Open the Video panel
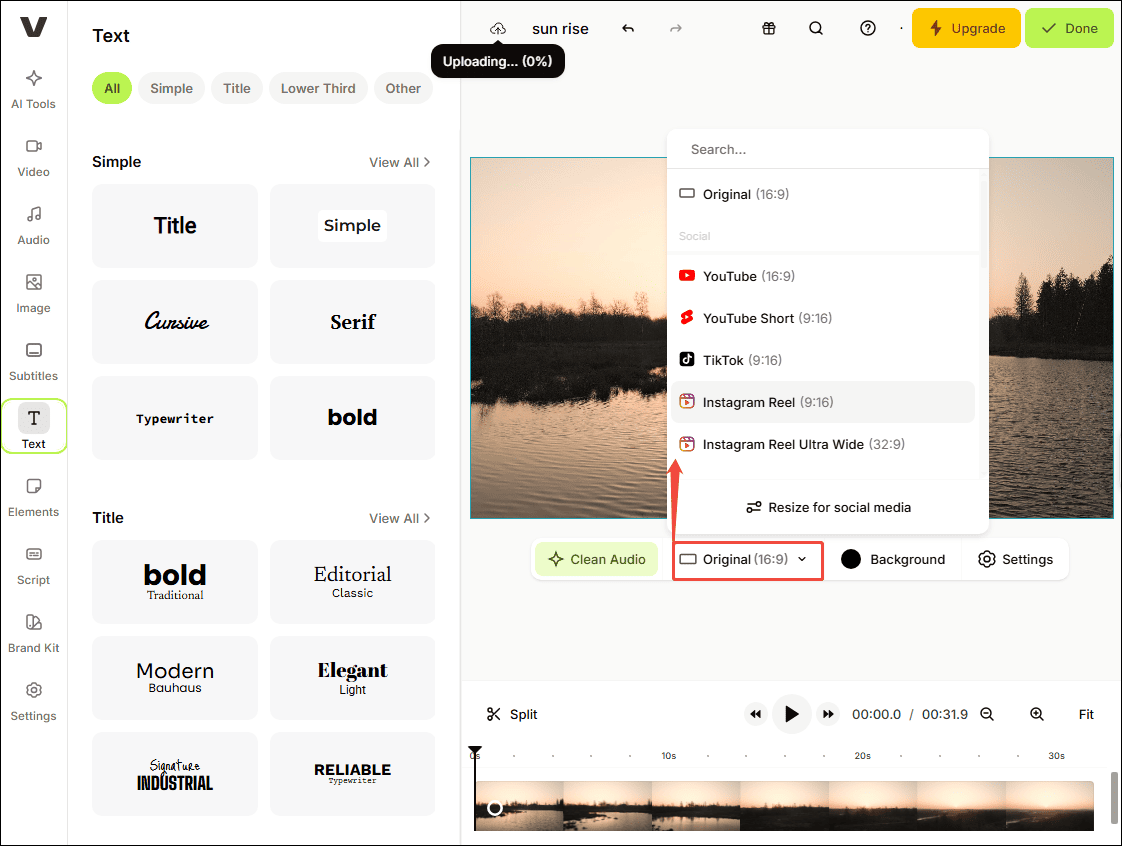This screenshot has width=1122, height=846. (x=34, y=157)
